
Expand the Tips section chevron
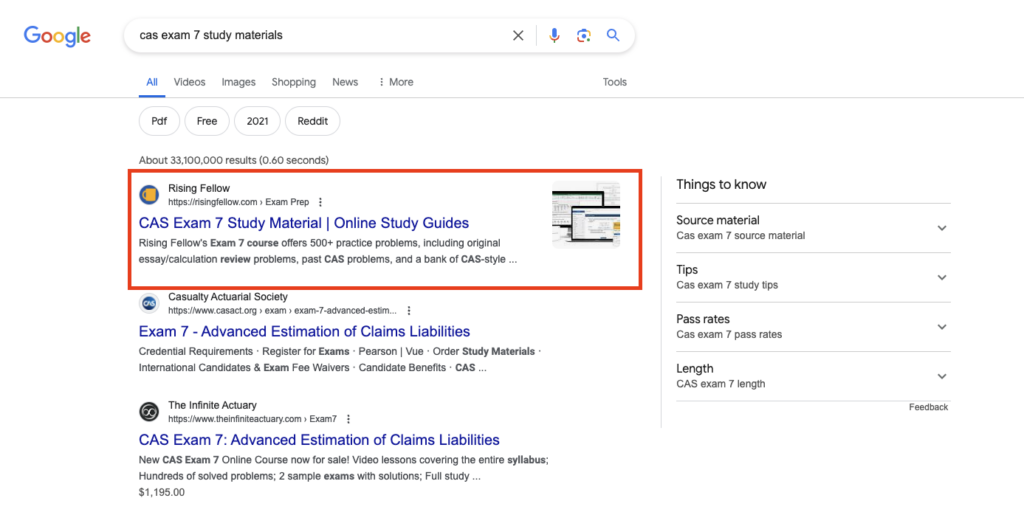[x=942, y=277]
